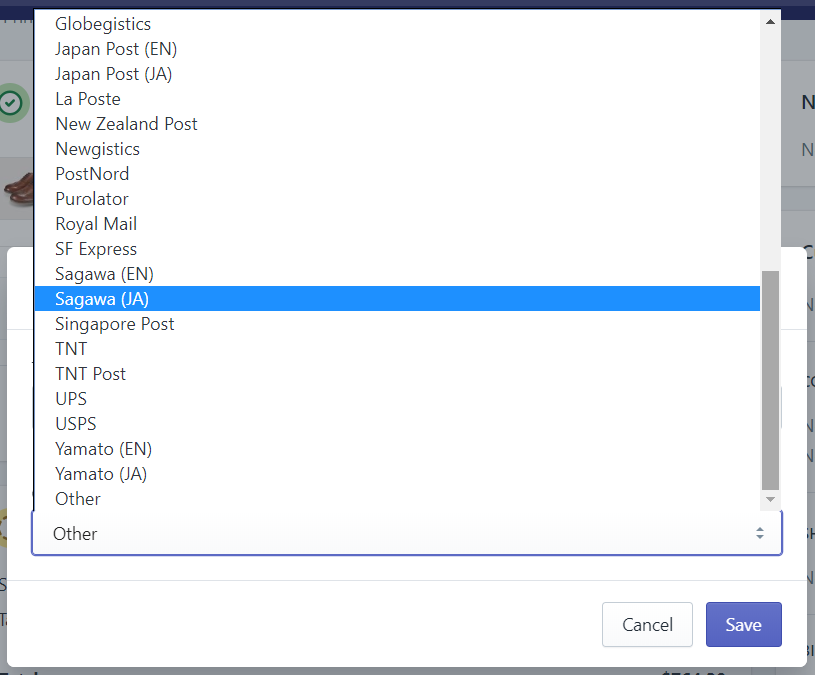Click the dropdown list scrollbar thumb

point(770,380)
